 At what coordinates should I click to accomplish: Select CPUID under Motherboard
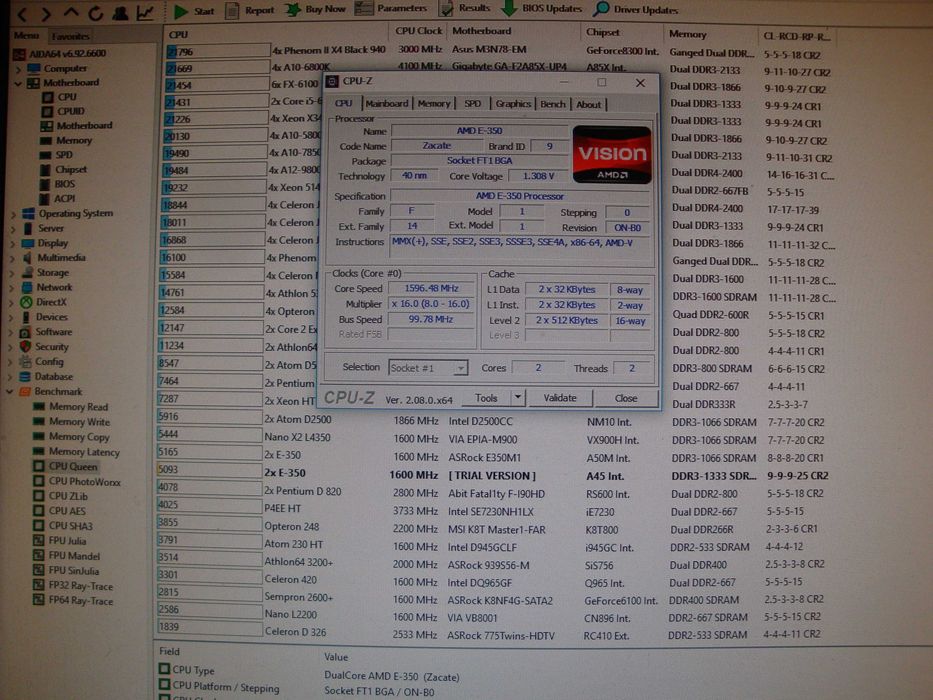(x=64, y=111)
